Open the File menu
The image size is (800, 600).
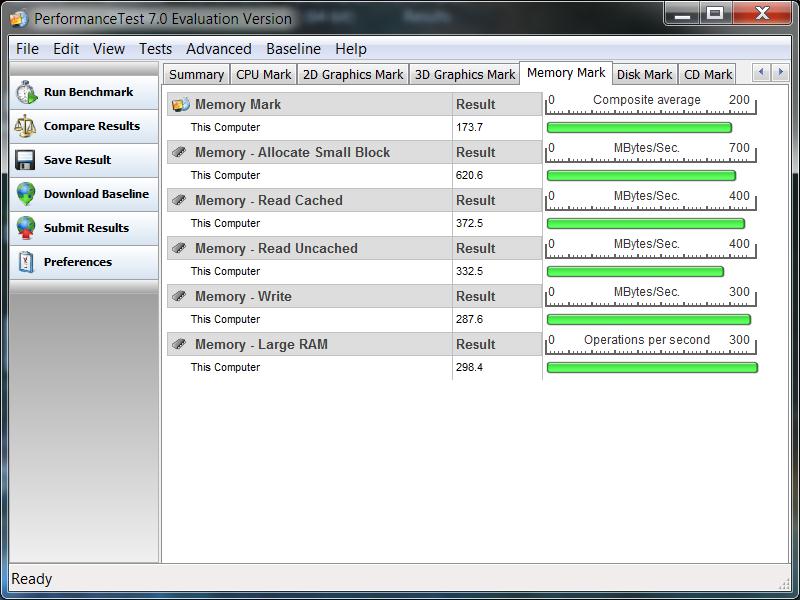point(27,49)
